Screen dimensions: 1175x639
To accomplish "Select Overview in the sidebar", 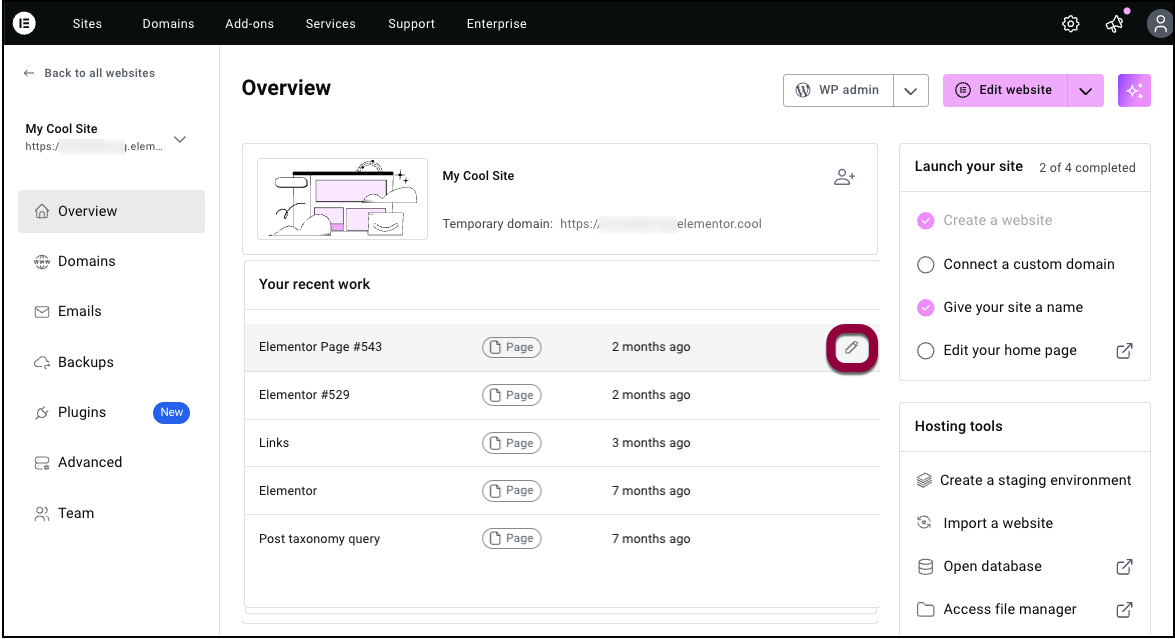I will [x=111, y=211].
